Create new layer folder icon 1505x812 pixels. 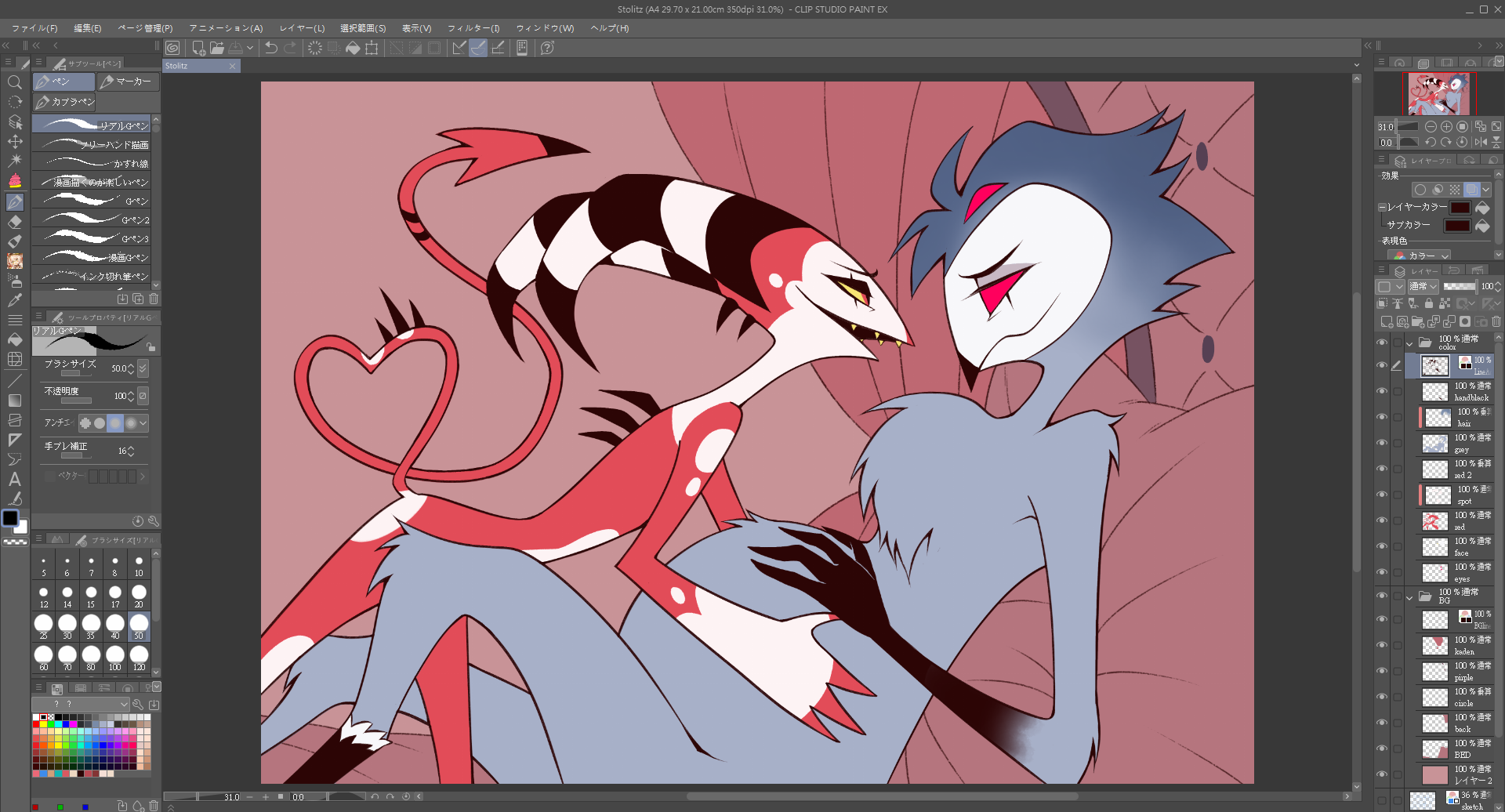click(1417, 321)
